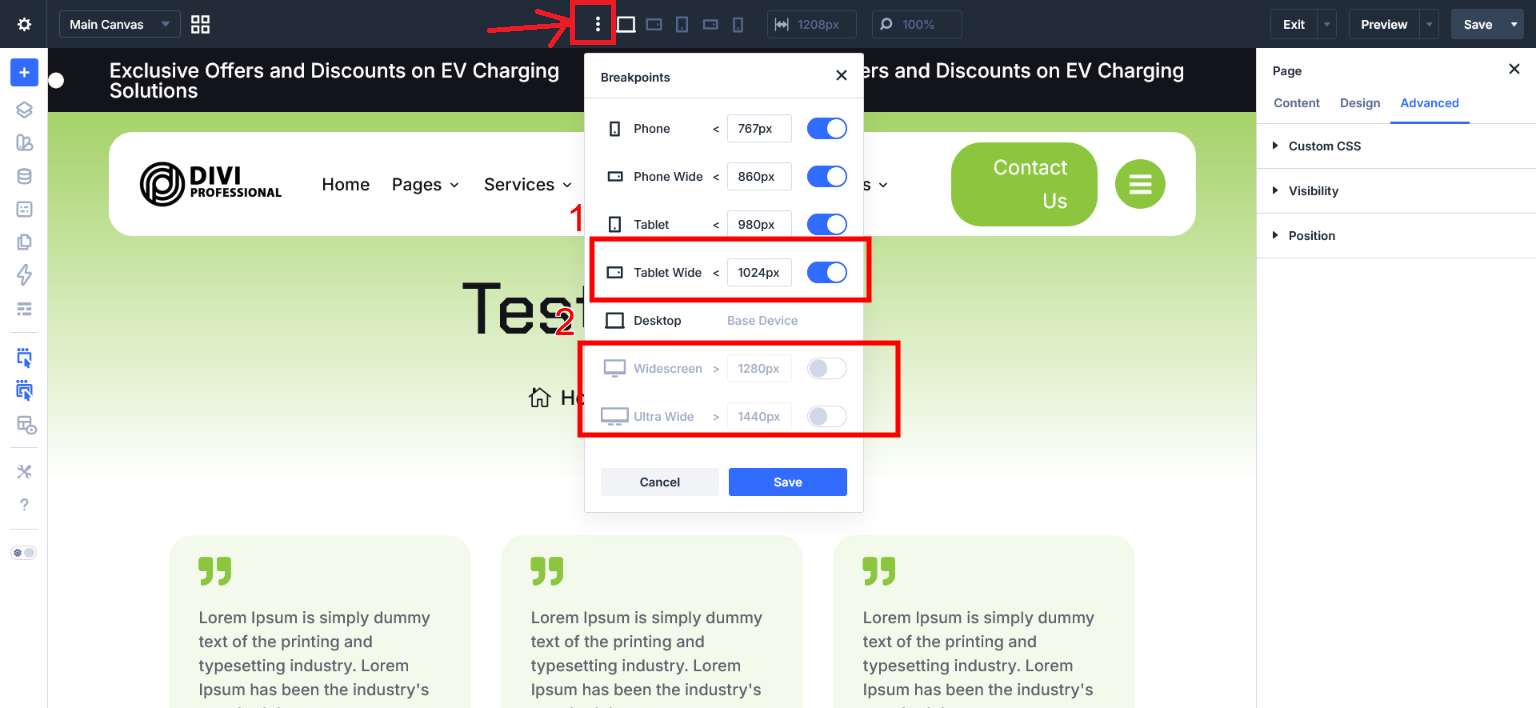Edit the Phone breakpoint width field
The image size is (1536, 708).
coord(759,128)
